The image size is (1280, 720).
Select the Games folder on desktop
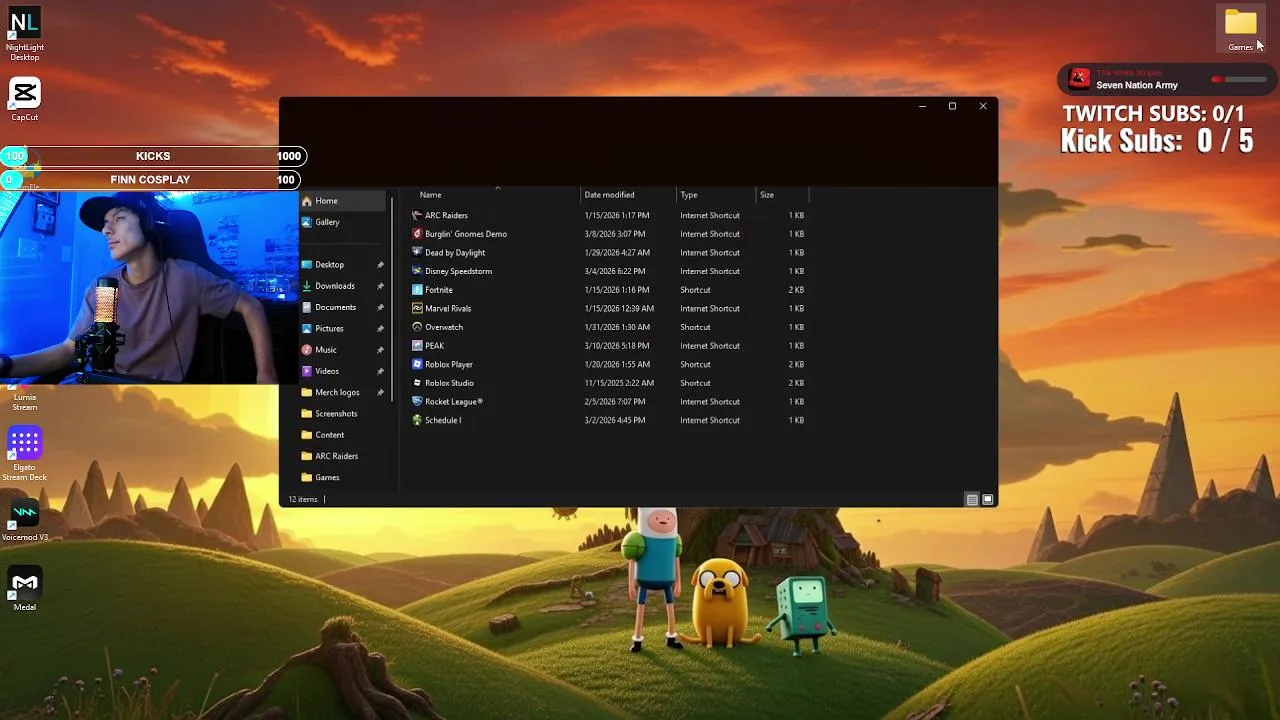coord(1240,29)
